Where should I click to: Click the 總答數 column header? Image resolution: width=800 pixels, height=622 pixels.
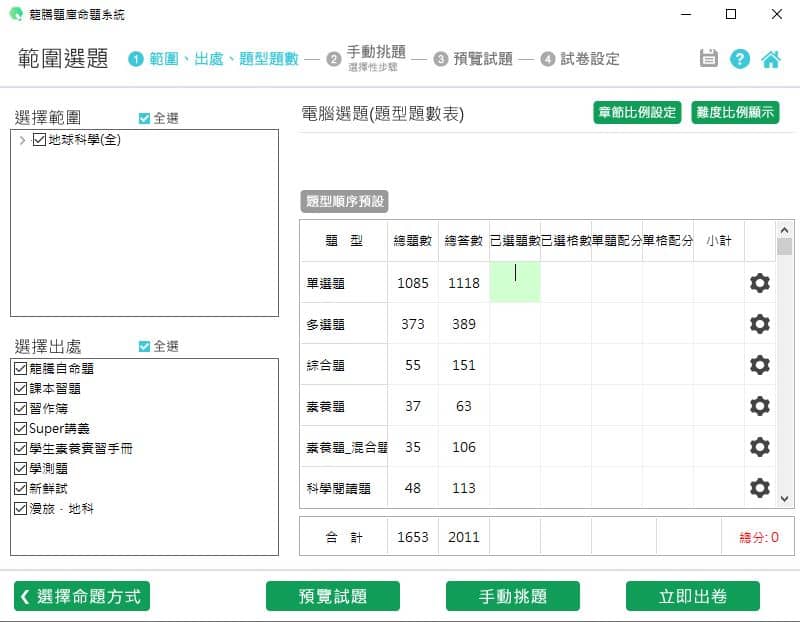point(464,241)
